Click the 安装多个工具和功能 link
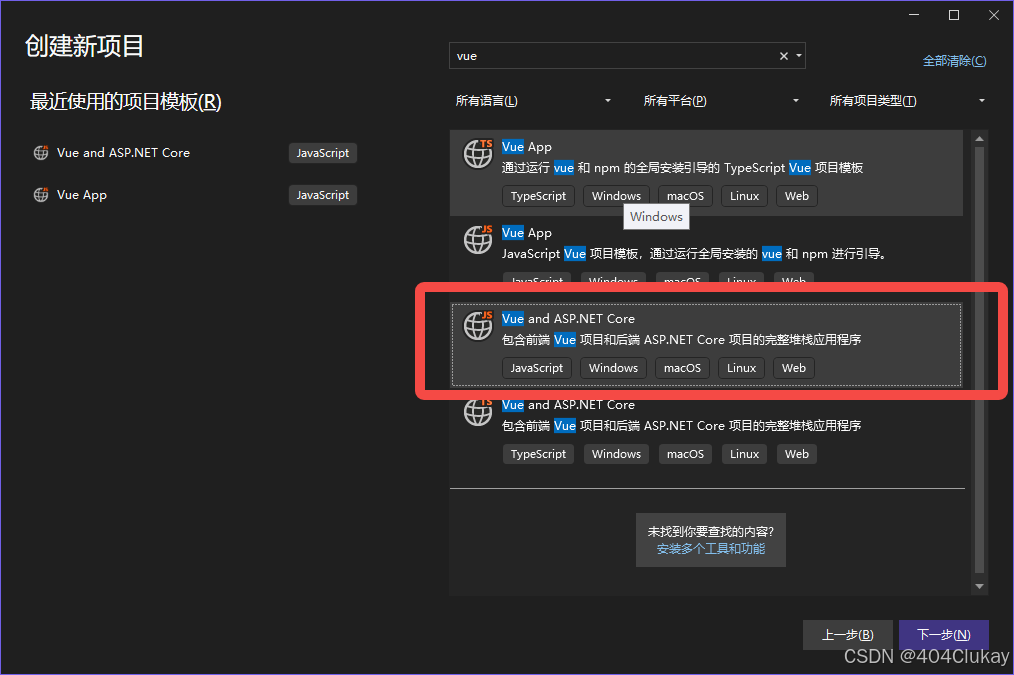 (711, 549)
